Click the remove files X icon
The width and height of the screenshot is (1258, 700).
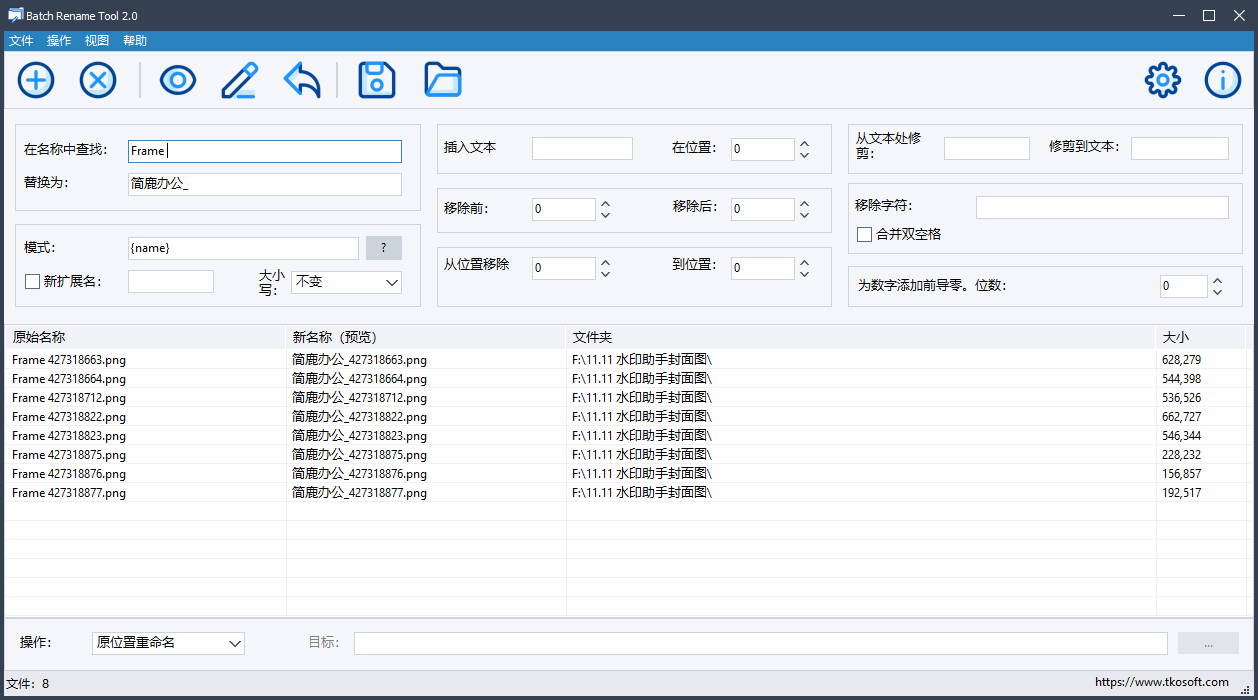98,80
